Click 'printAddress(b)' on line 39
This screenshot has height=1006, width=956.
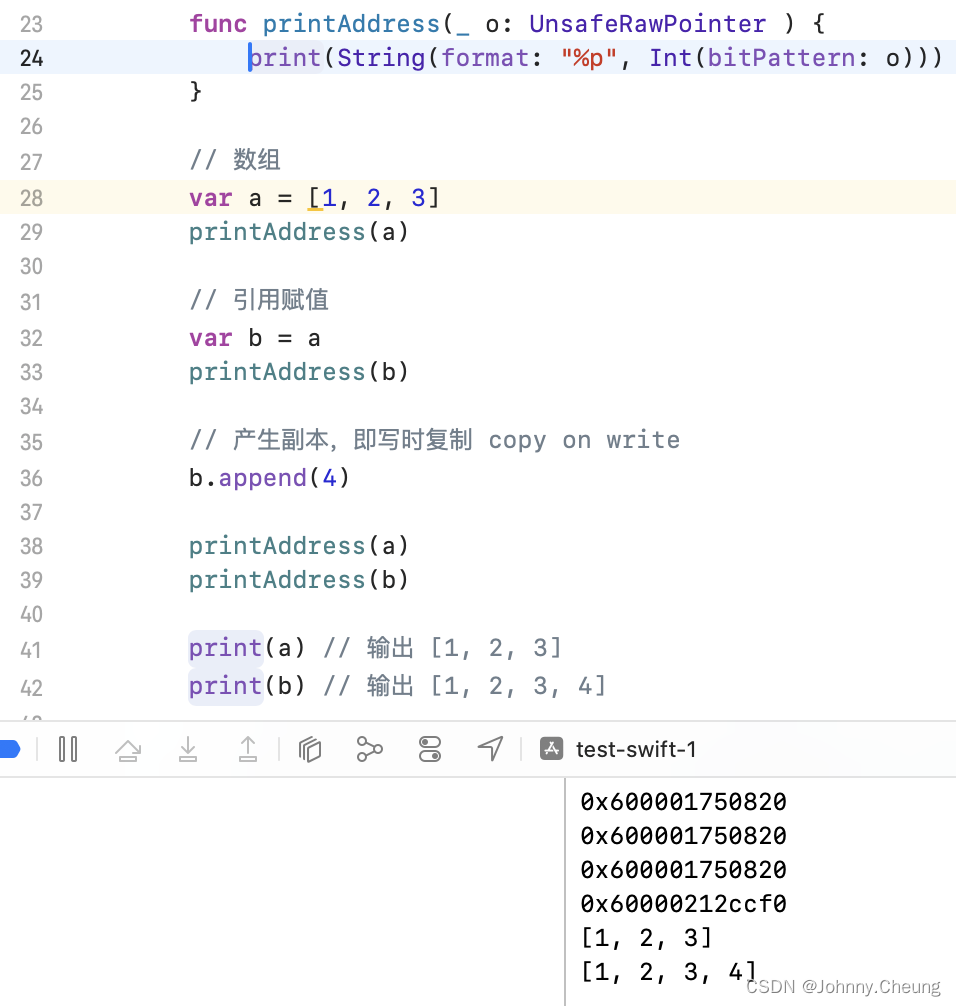point(298,580)
